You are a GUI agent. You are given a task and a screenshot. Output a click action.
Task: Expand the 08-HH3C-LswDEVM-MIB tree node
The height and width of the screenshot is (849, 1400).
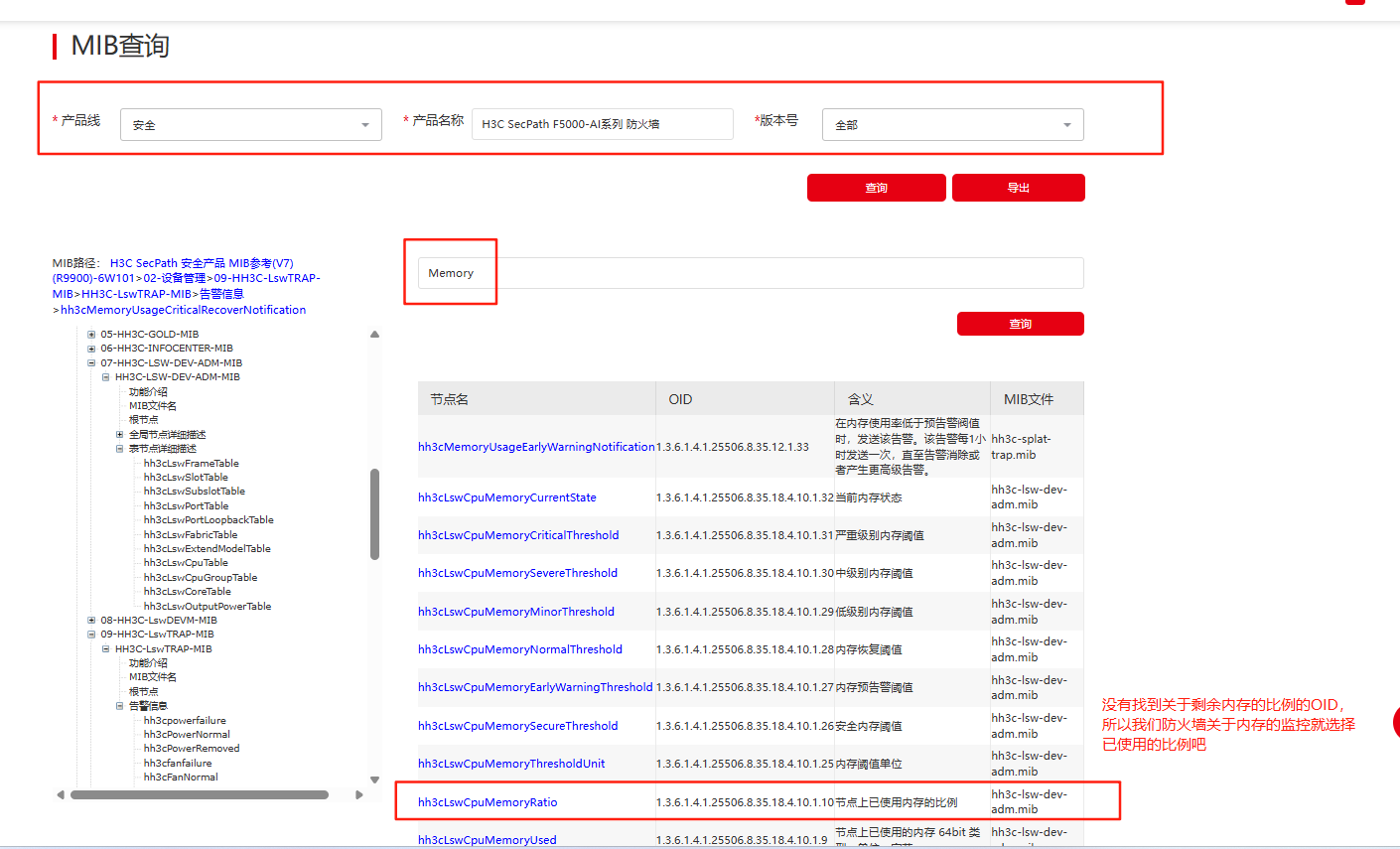pyautogui.click(x=91, y=621)
